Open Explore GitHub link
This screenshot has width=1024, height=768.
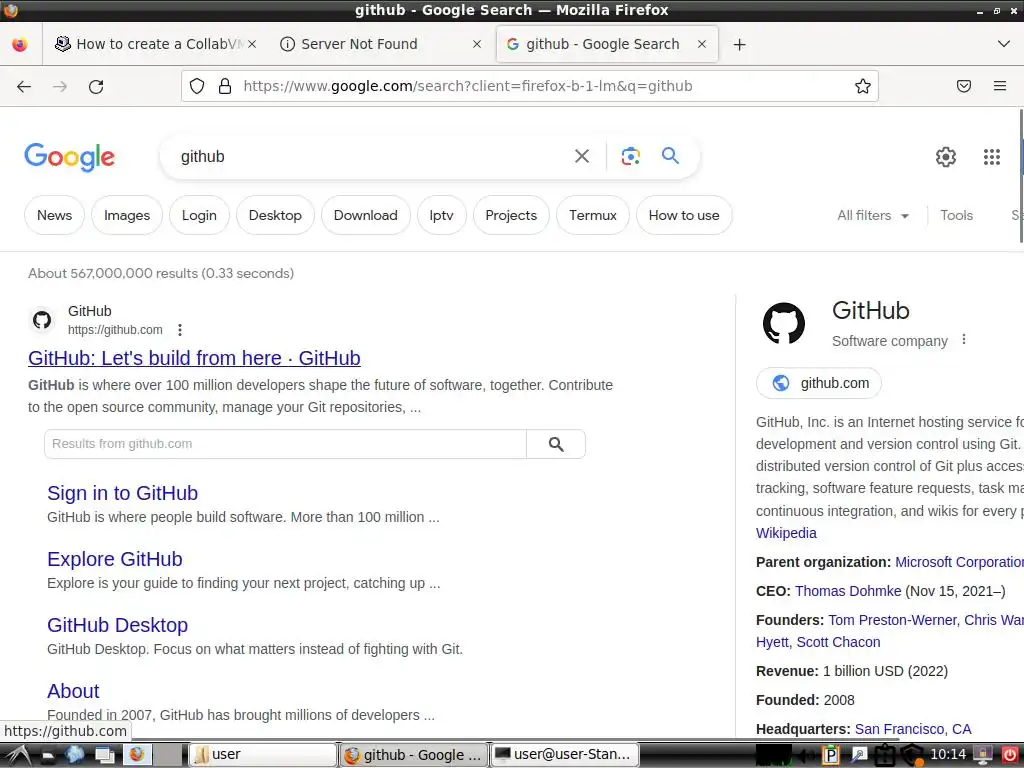point(115,559)
